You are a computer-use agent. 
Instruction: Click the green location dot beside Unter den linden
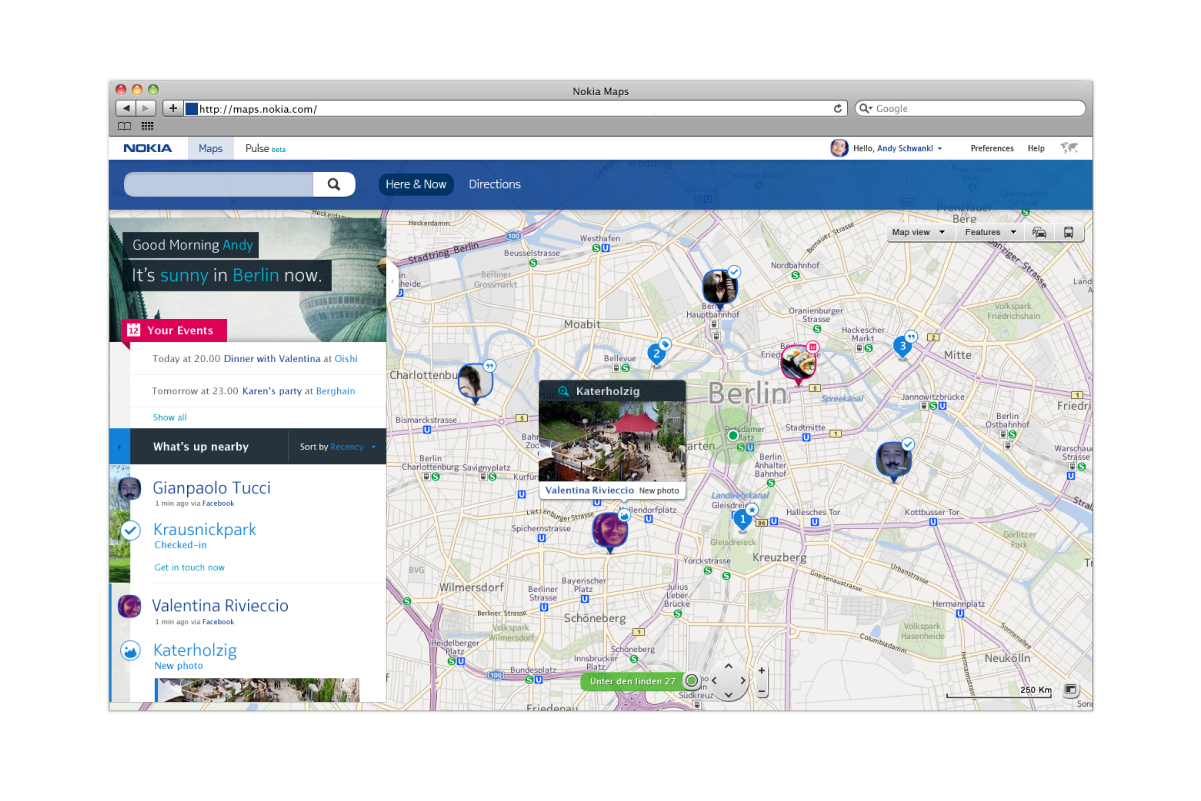coord(691,681)
